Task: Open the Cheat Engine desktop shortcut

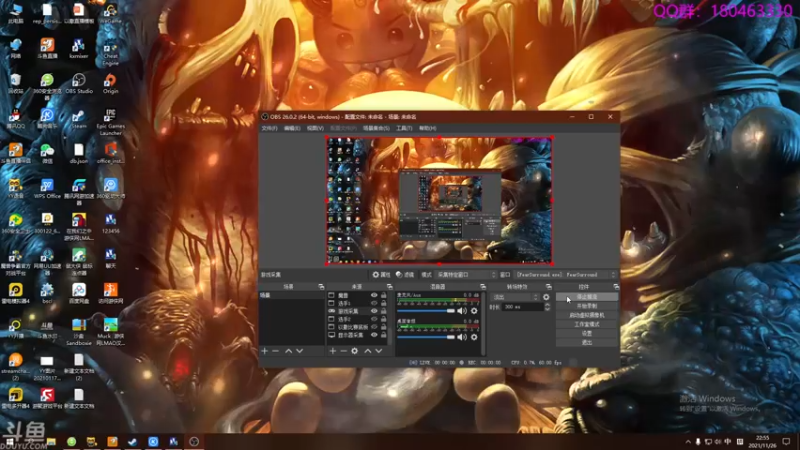Action: [110, 53]
